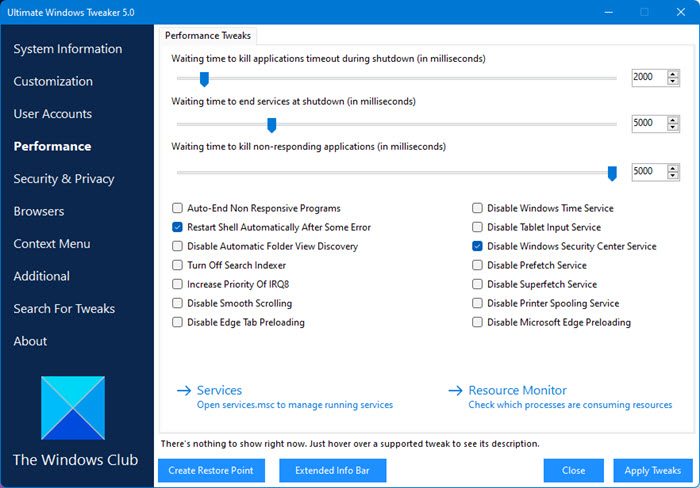700x488 pixels.
Task: Open Search For Tweaks
Action: (x=64, y=309)
